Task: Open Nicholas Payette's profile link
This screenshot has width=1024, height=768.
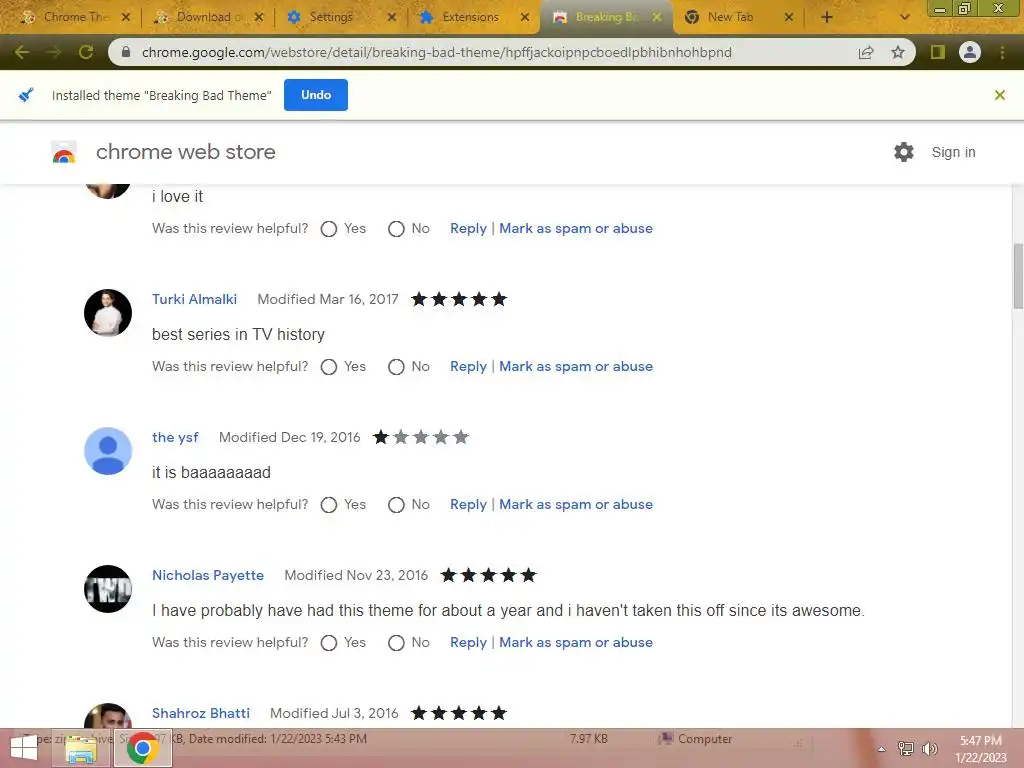Action: [x=208, y=575]
